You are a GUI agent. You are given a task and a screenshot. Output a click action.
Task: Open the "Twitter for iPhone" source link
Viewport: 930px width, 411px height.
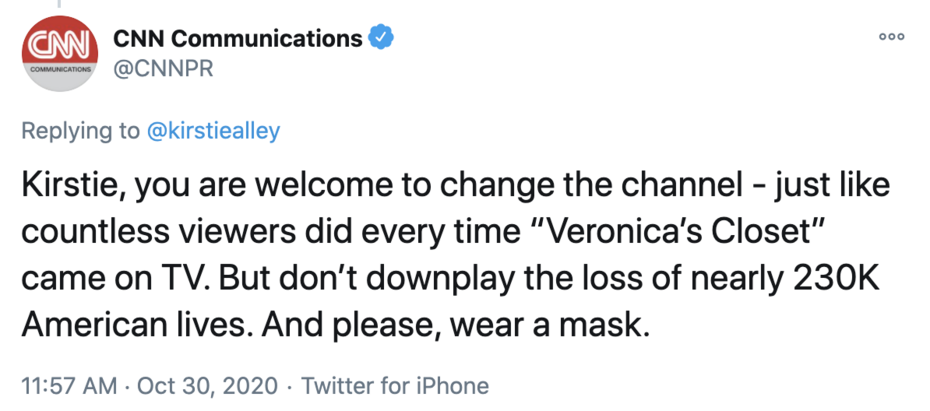click(395, 385)
